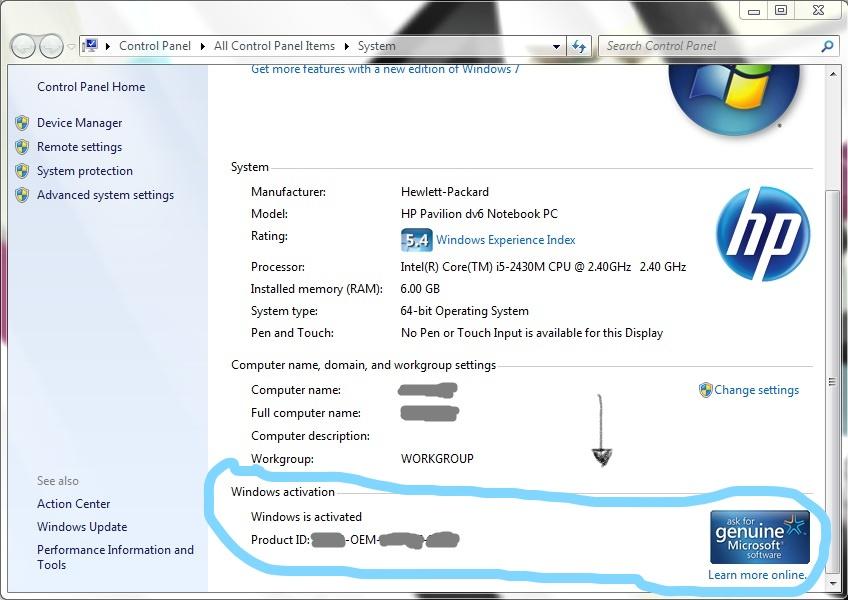The image size is (848, 600).
Task: Open Control Panel Home
Action: (x=91, y=87)
